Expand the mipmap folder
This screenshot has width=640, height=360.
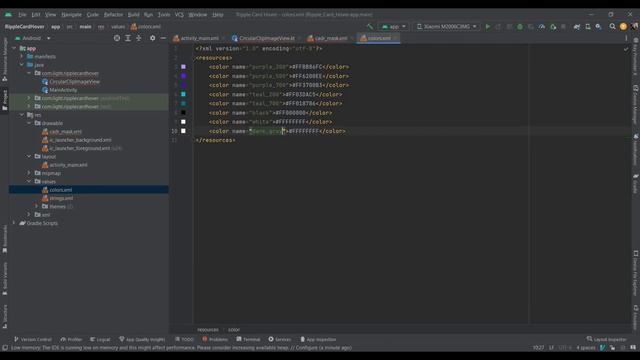point(29,173)
